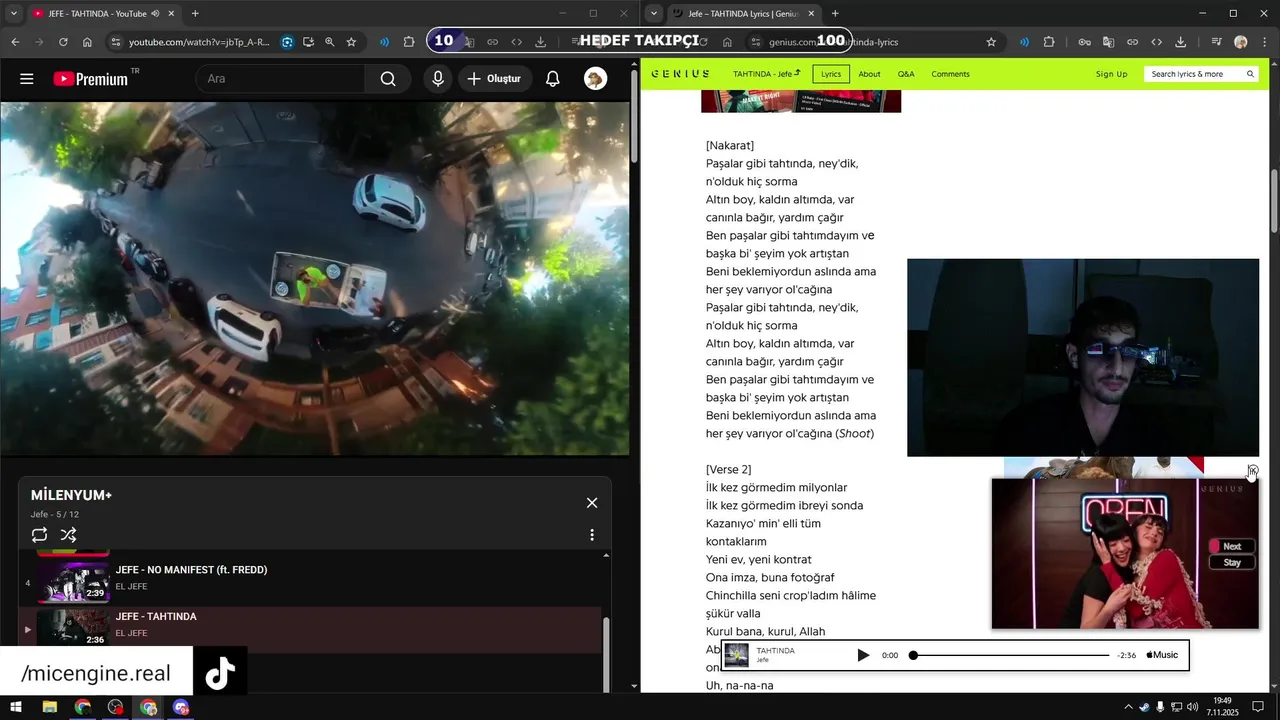
Task: Open zoom control in YouTube address bar
Action: (x=330, y=42)
